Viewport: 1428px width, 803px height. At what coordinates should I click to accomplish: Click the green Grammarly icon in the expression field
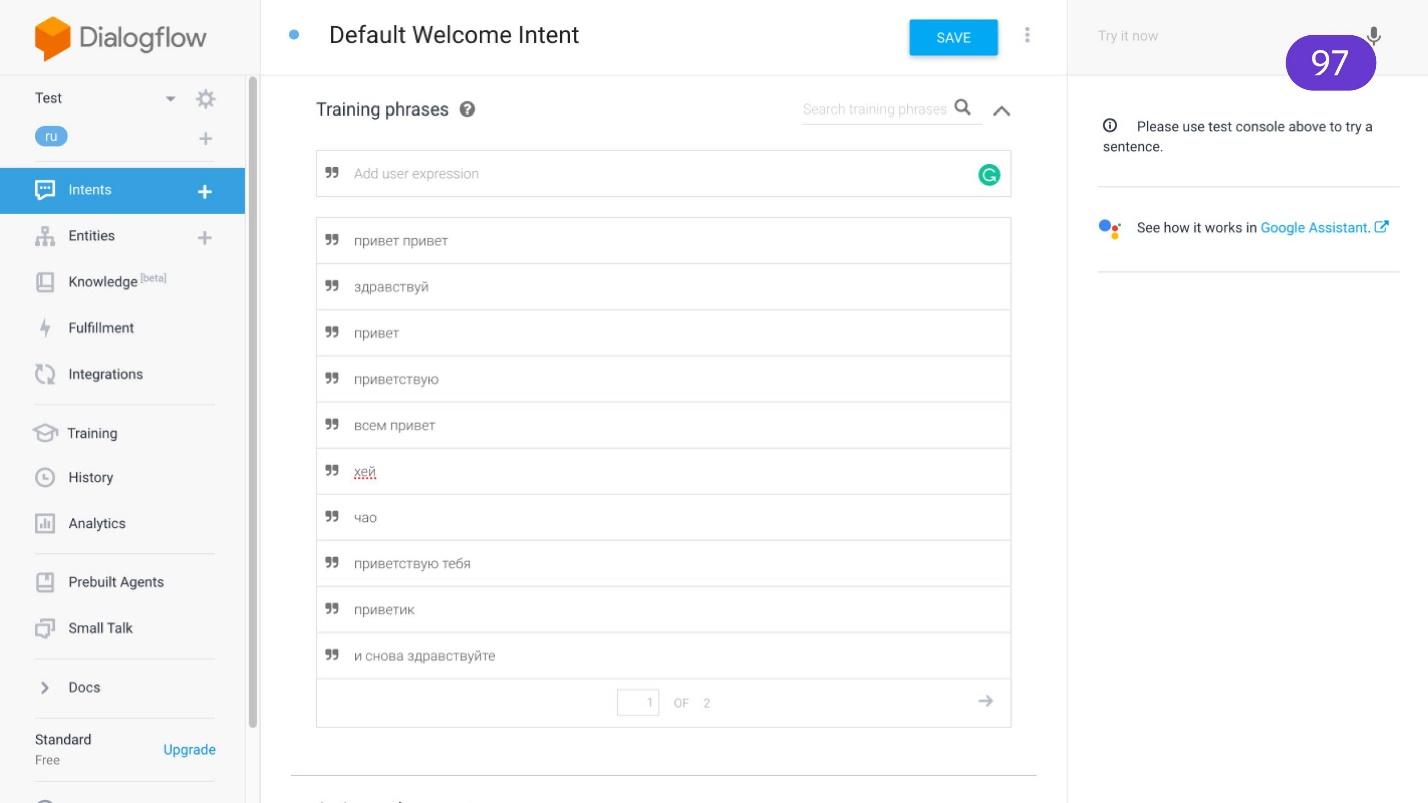pos(988,175)
